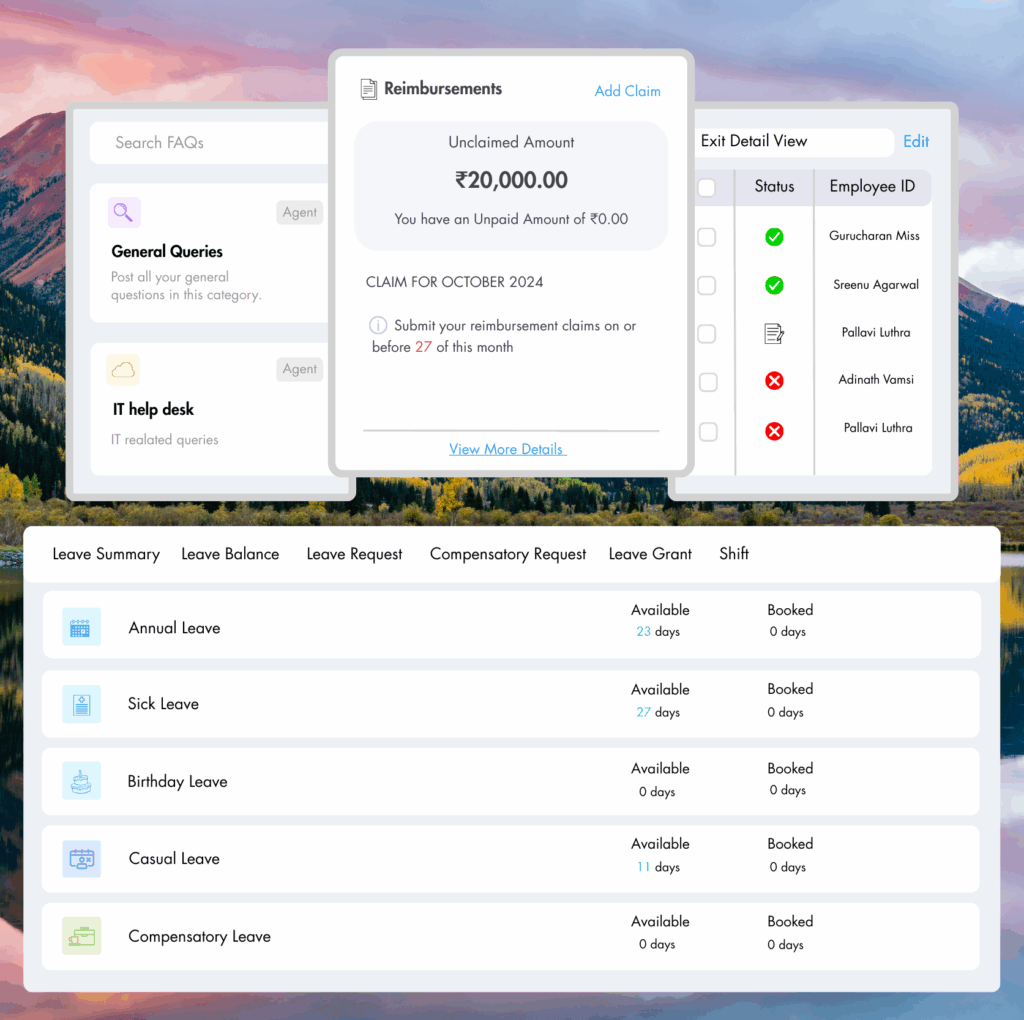
Task: Click the Annual Leave row label
Action: tap(174, 628)
